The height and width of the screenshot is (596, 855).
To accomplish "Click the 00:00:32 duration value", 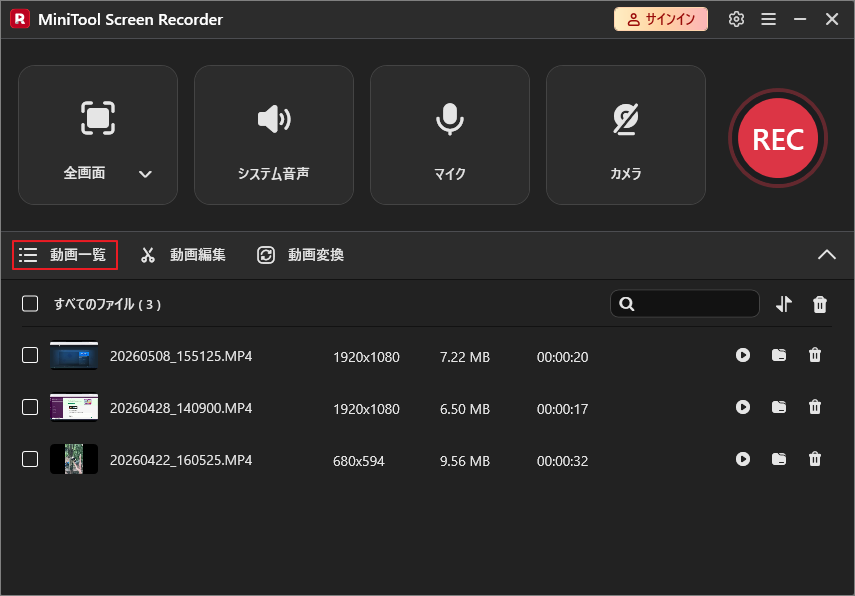I will pyautogui.click(x=562, y=461).
